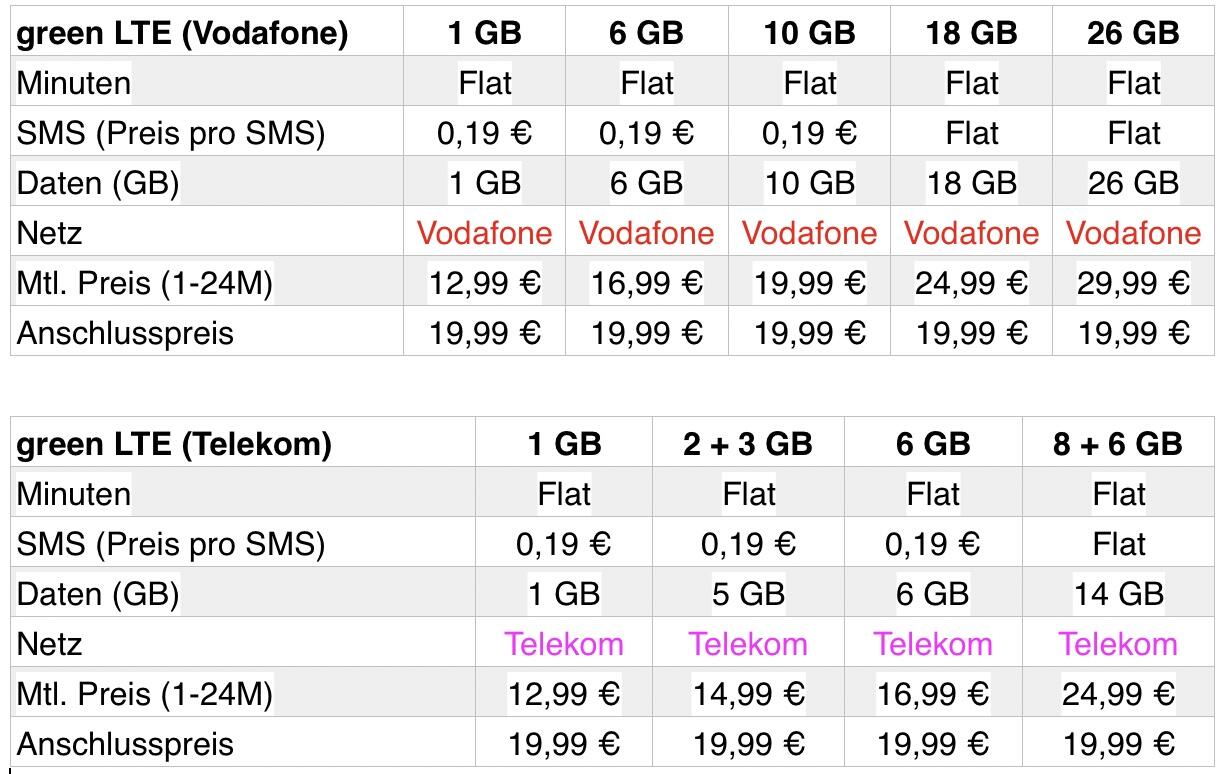Select the bold 18 GB column header
The image size is (1218, 774).
click(971, 33)
